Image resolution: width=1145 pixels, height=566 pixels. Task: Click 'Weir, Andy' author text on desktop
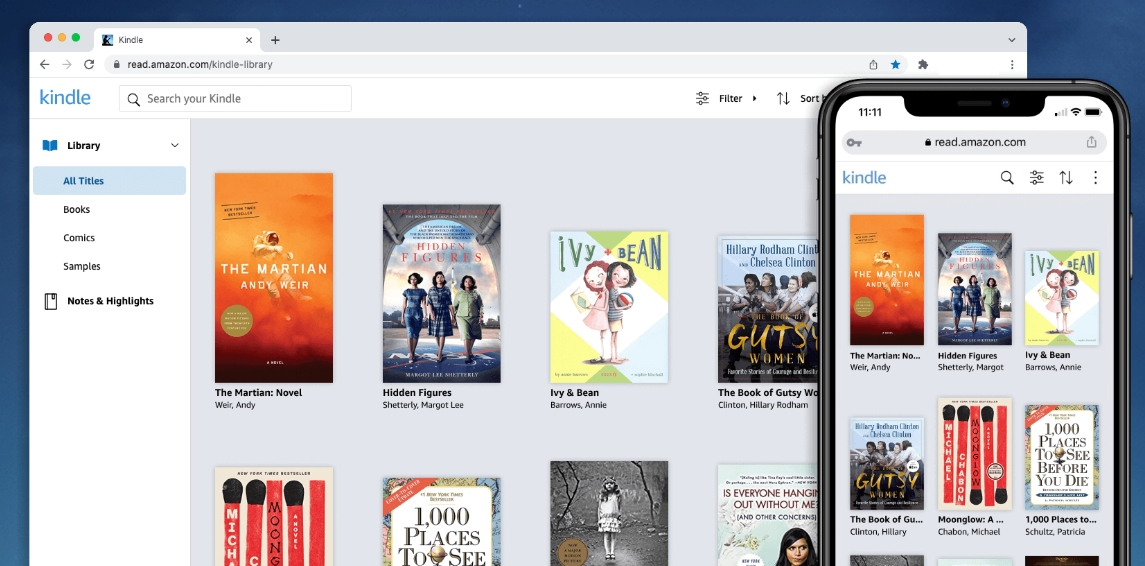pyautogui.click(x=235, y=405)
